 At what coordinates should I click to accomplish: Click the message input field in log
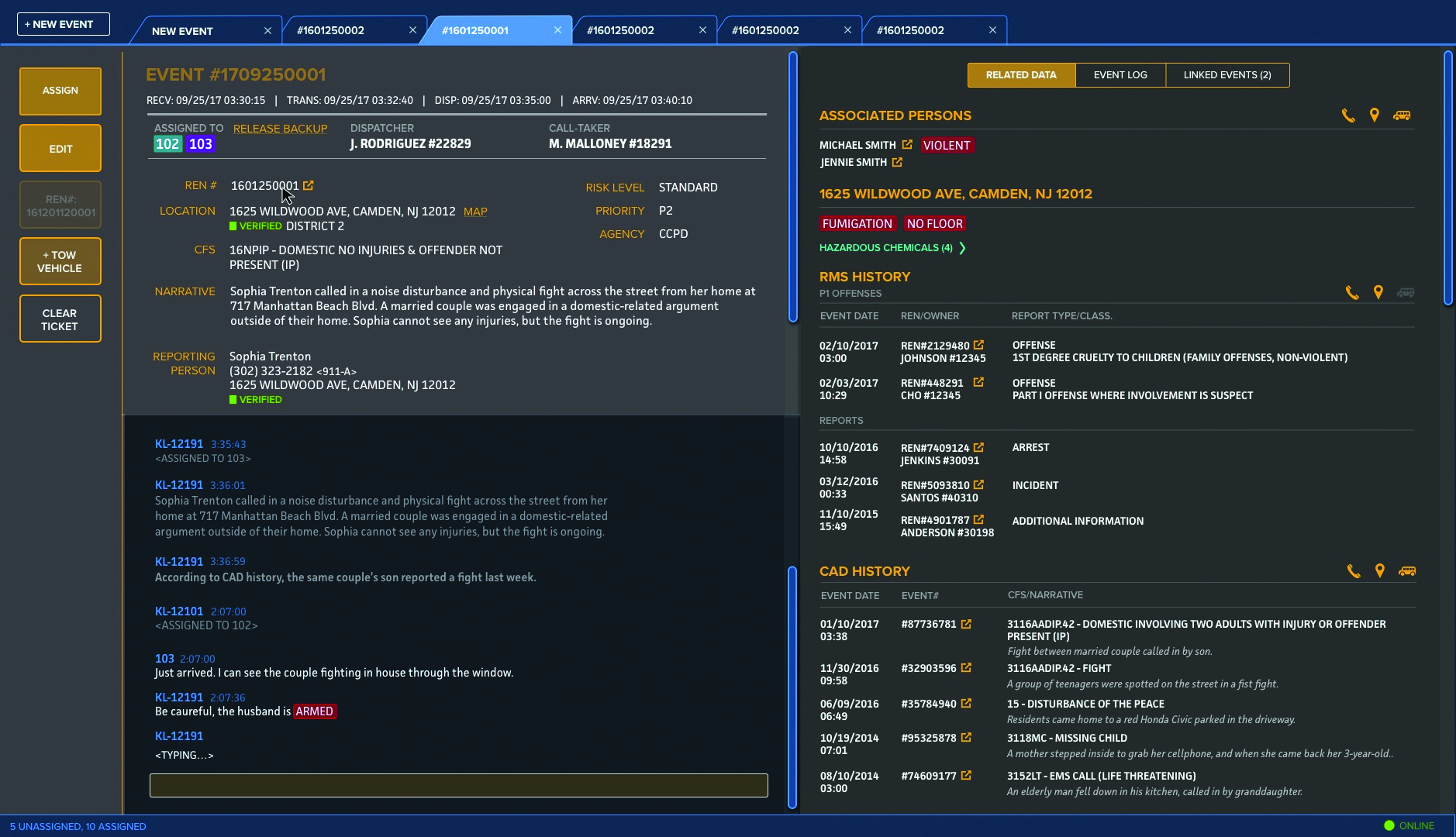[458, 785]
